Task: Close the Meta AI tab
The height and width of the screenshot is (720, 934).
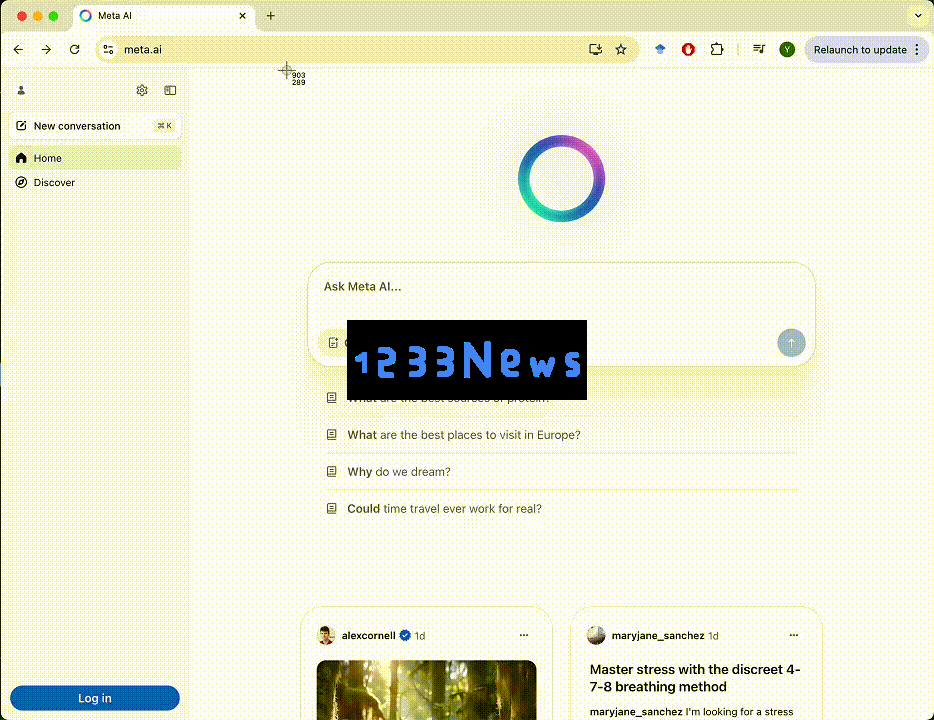Action: click(242, 16)
